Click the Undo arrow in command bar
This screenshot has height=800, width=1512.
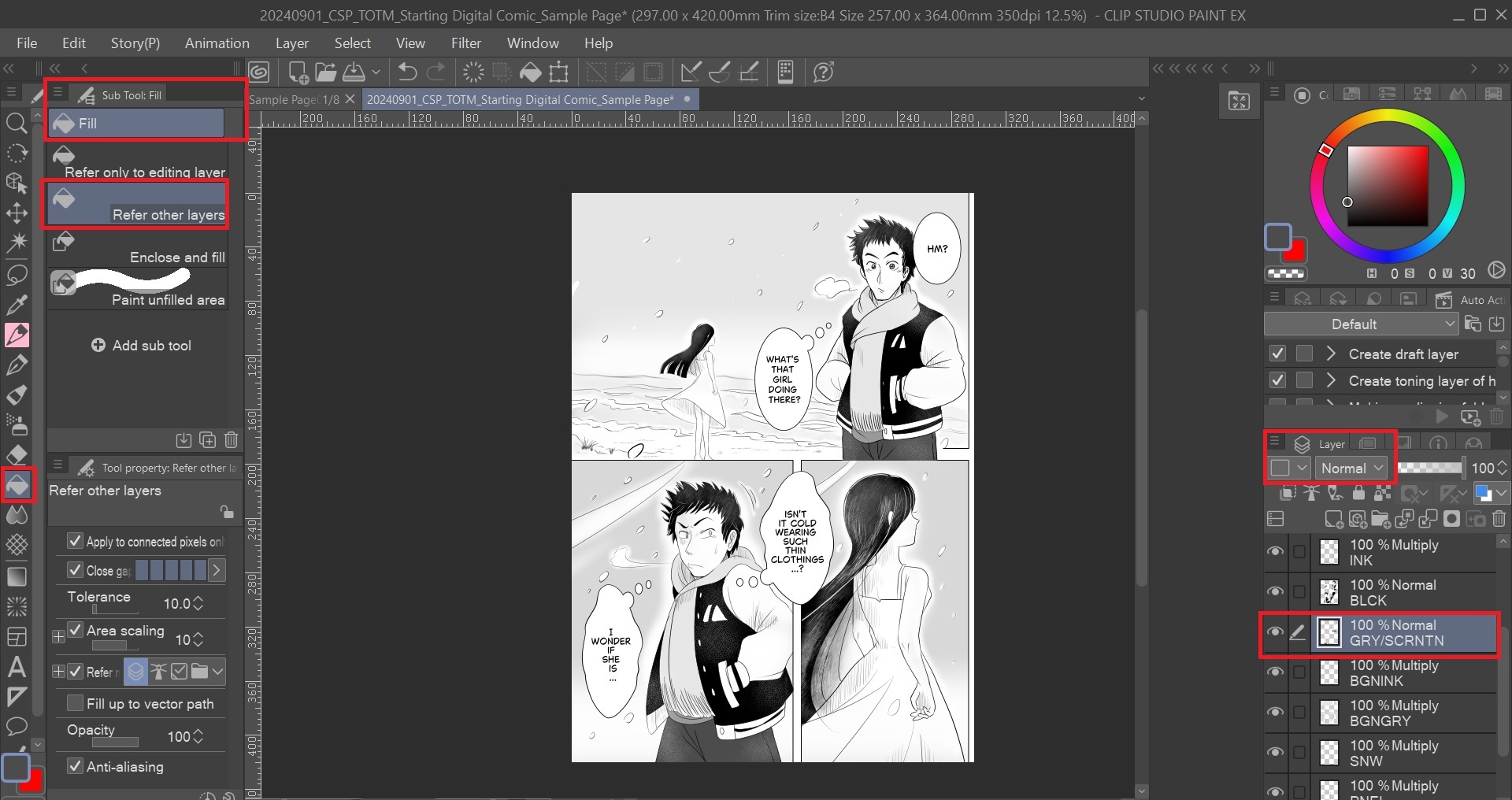point(407,72)
